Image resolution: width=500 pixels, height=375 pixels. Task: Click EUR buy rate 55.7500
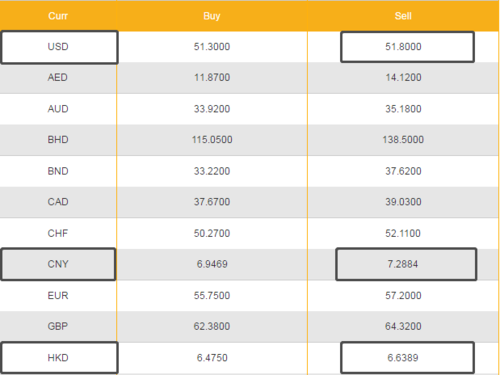[x=212, y=296]
